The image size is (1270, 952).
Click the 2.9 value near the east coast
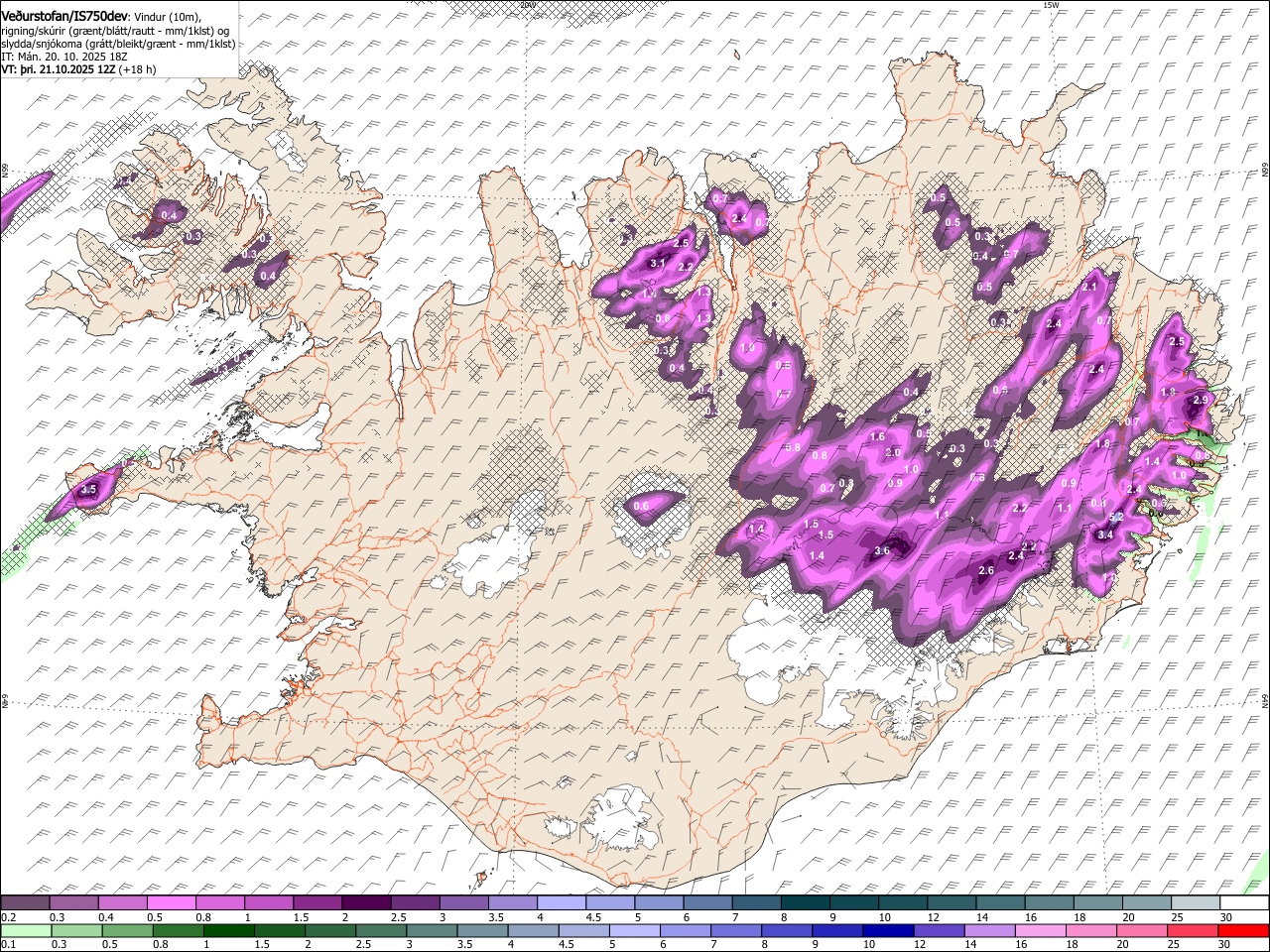click(x=1201, y=399)
